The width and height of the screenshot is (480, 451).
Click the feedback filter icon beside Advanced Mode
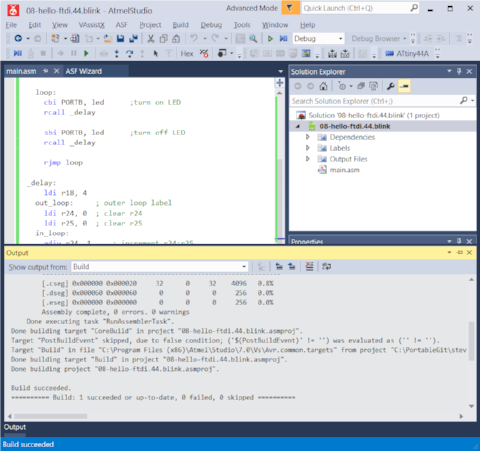pos(290,8)
